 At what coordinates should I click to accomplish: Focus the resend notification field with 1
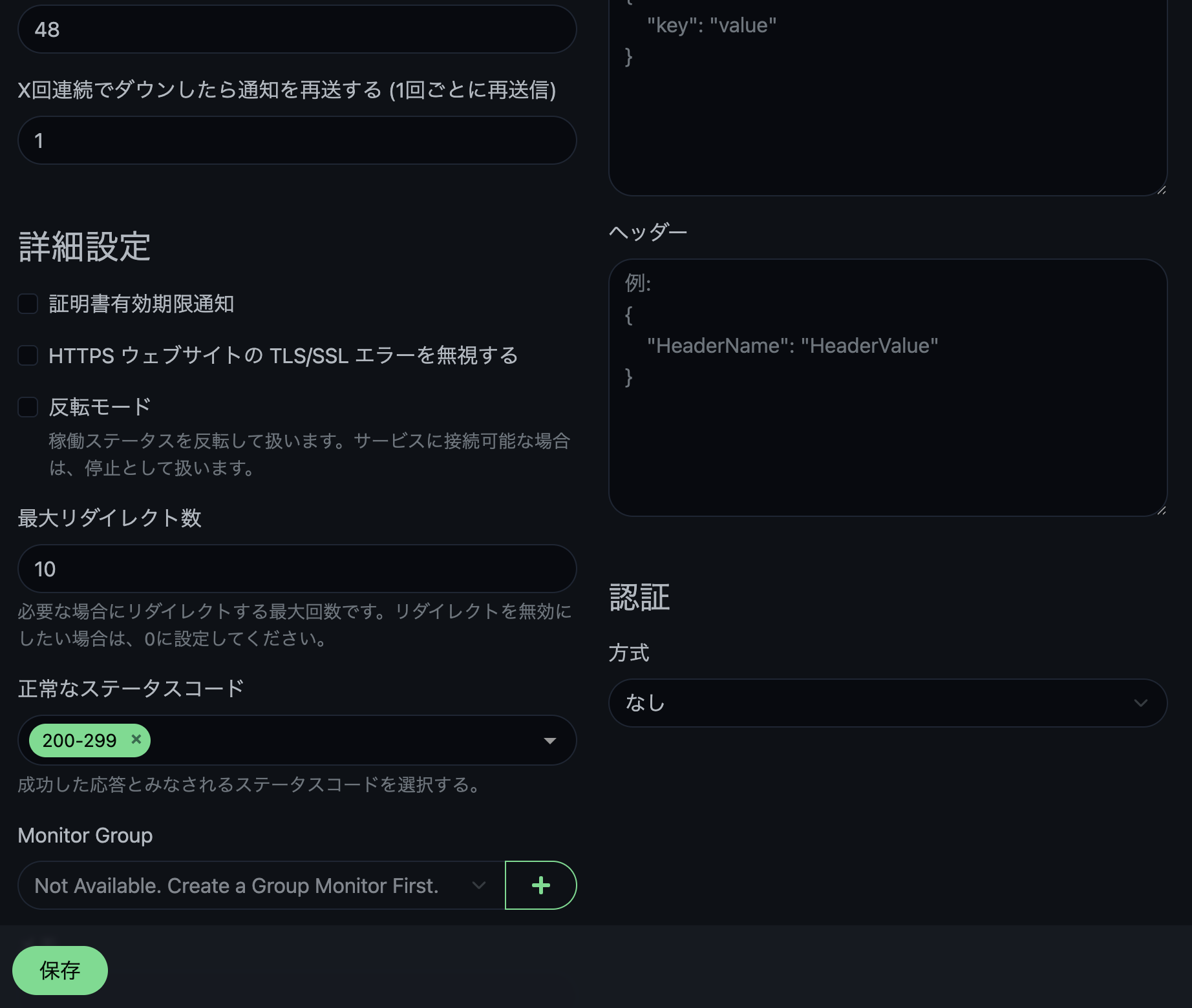tap(297, 140)
